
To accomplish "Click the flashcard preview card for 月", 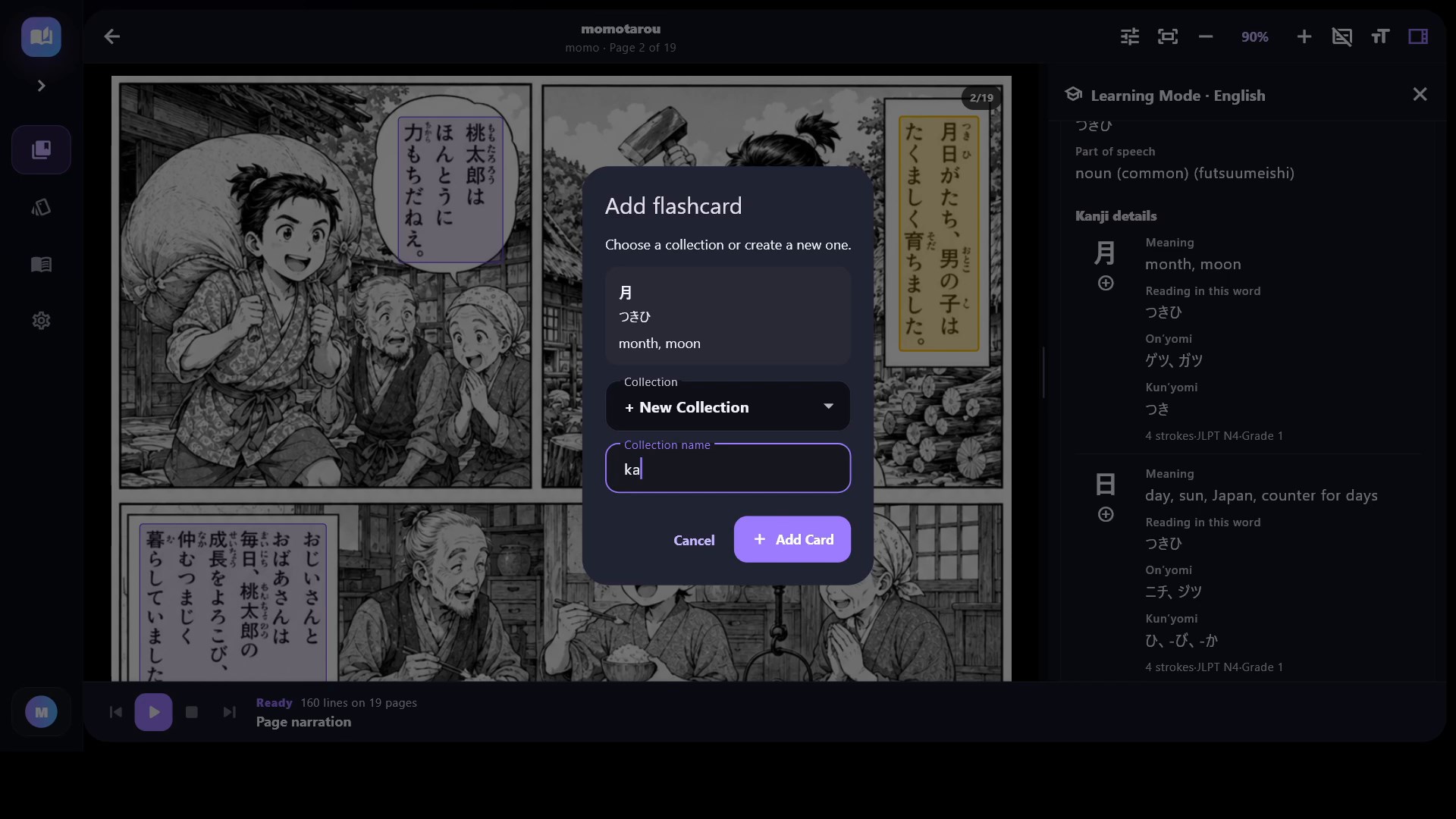I will [728, 316].
